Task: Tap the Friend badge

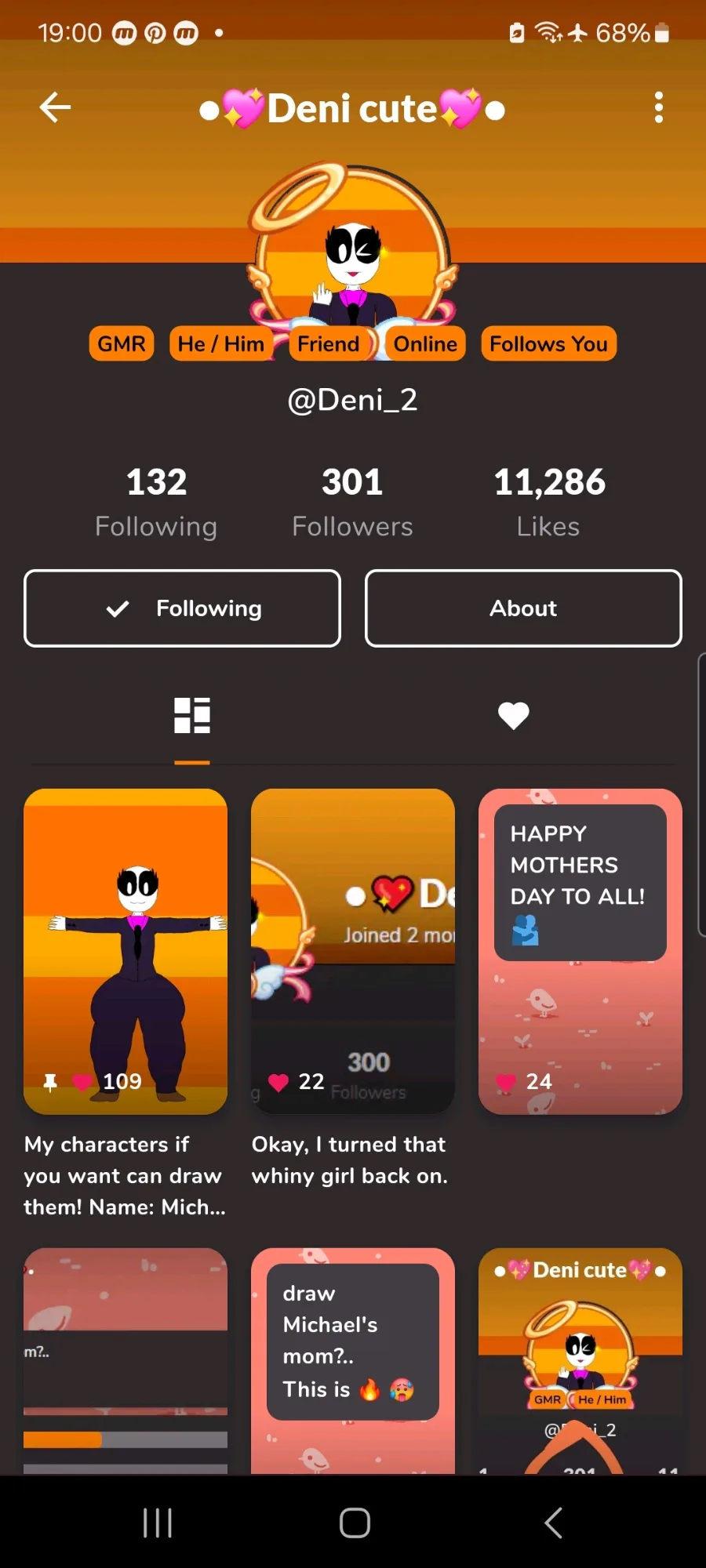Action: point(329,344)
